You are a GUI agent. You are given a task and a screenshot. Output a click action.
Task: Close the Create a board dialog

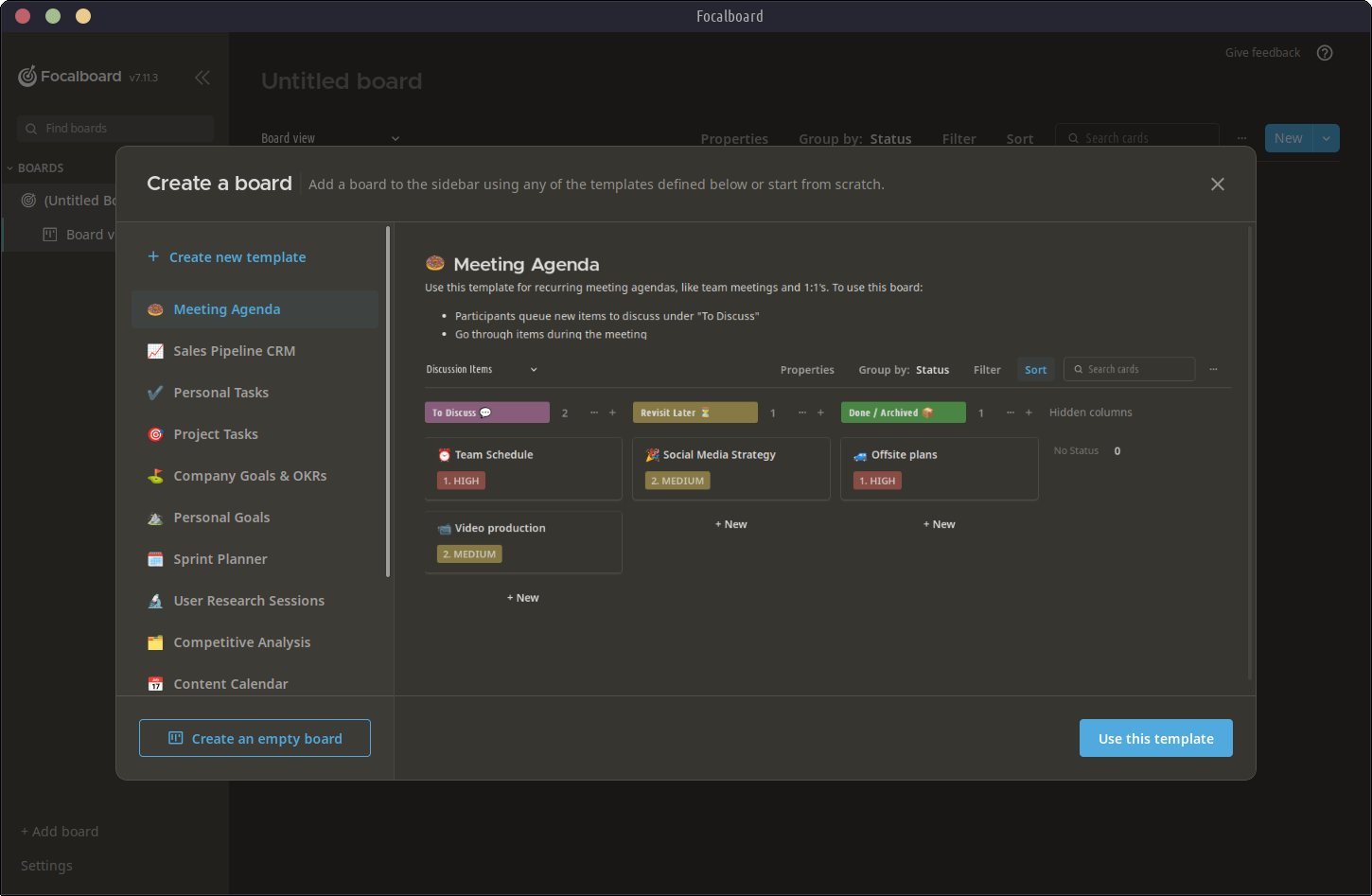tap(1217, 184)
